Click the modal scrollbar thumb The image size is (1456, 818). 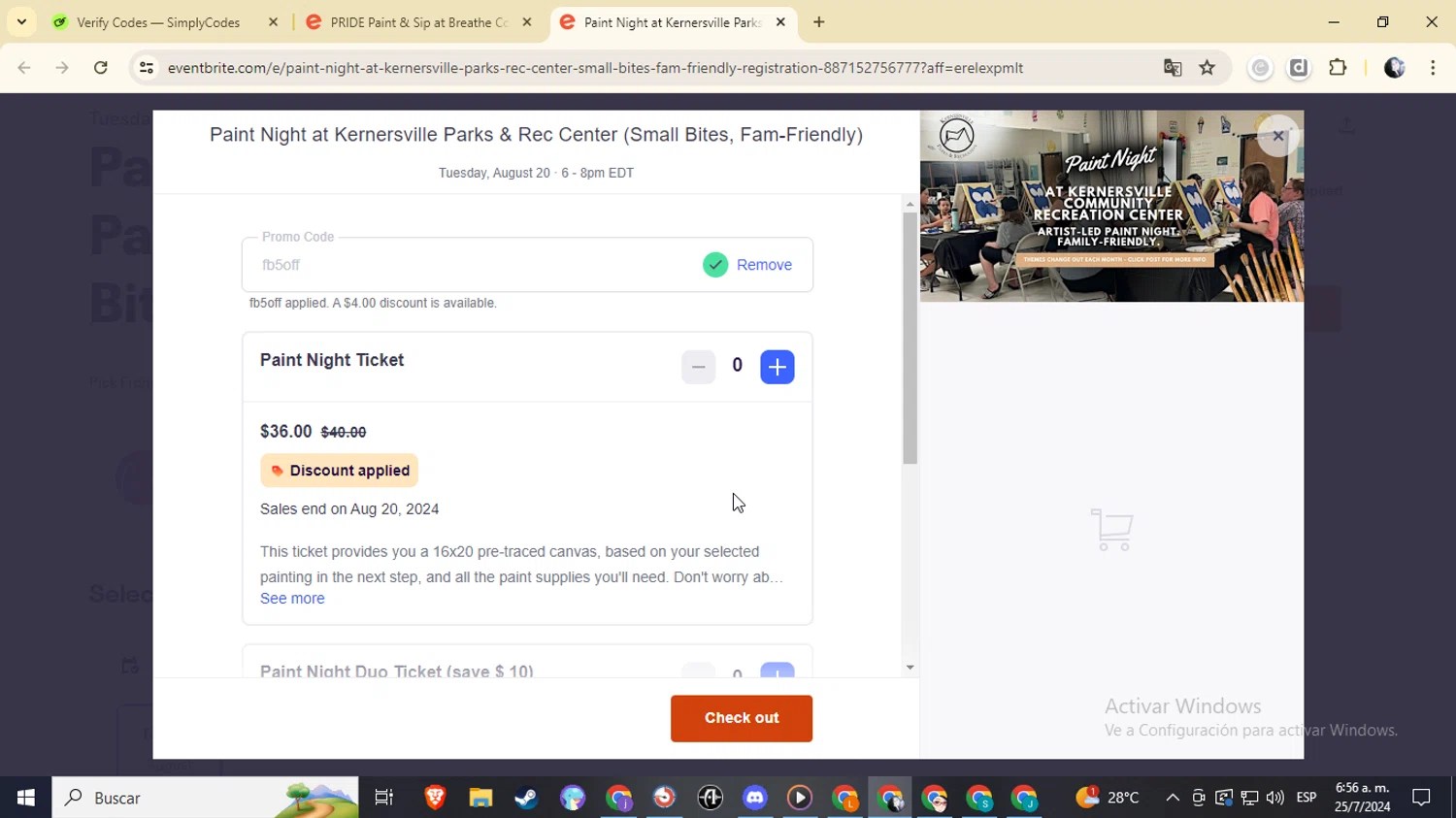click(x=910, y=338)
